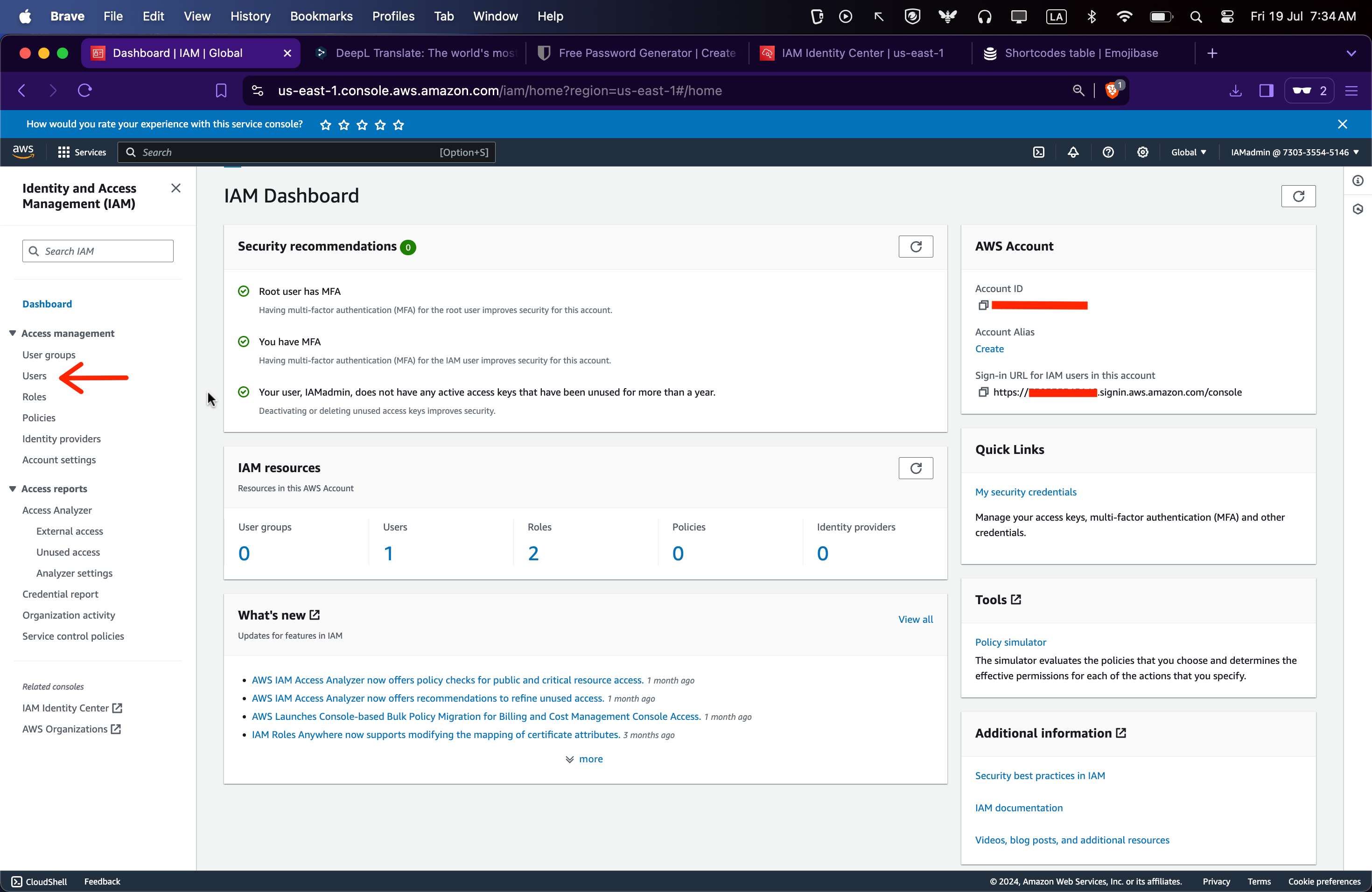The height and width of the screenshot is (892, 1372).
Task: Open Users in the IAM sidebar
Action: coord(34,376)
